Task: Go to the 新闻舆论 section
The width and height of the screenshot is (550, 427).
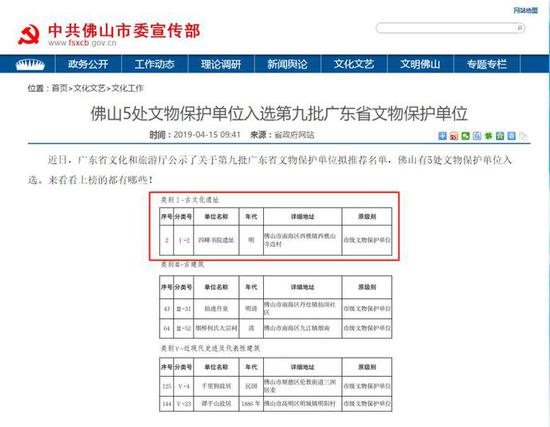Action: 288,64
